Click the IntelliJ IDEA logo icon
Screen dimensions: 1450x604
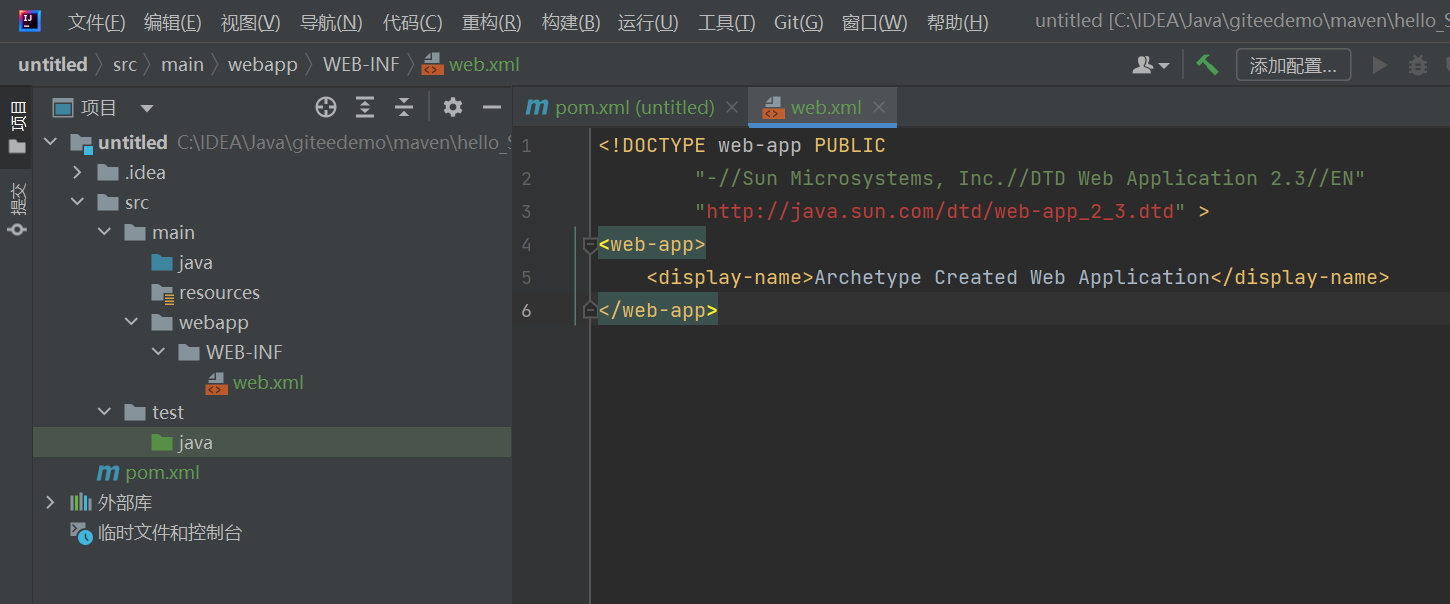tap(30, 21)
